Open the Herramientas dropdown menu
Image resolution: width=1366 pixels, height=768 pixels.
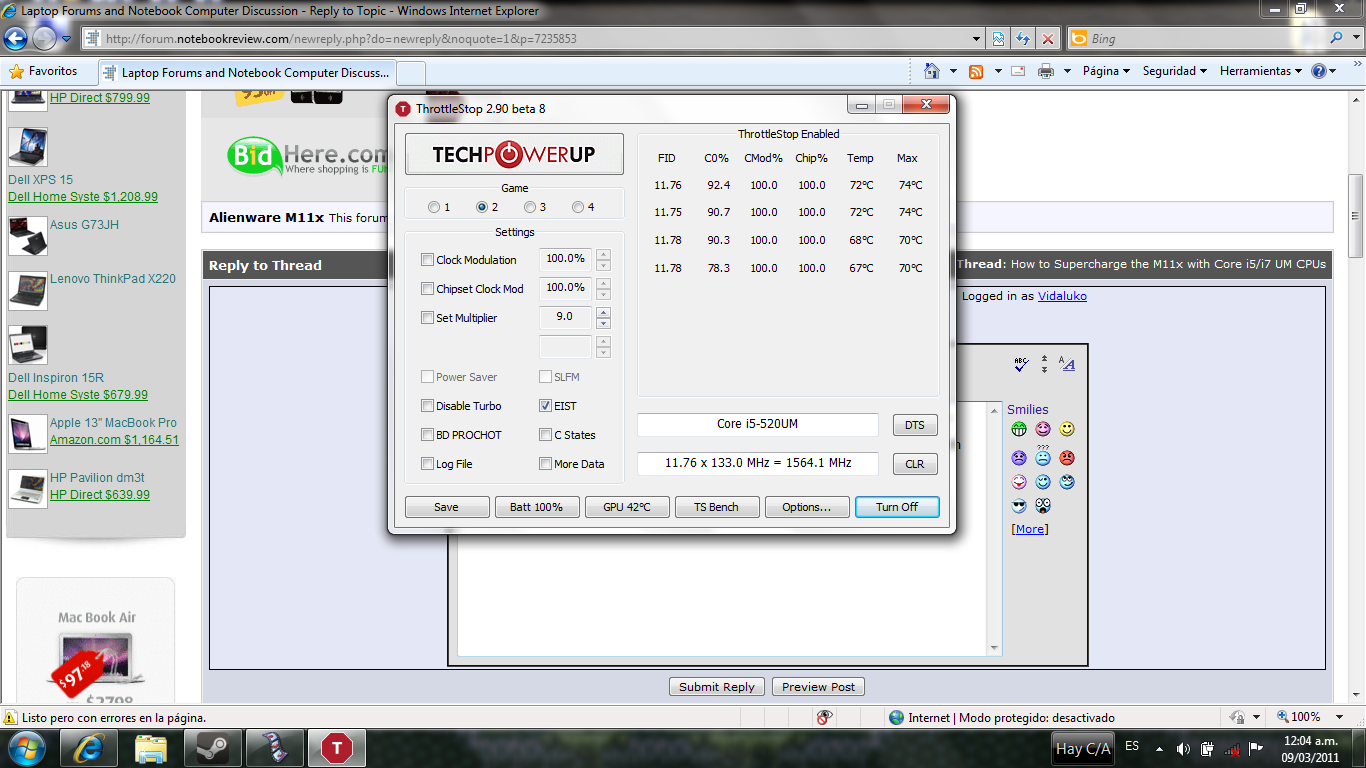point(1261,71)
